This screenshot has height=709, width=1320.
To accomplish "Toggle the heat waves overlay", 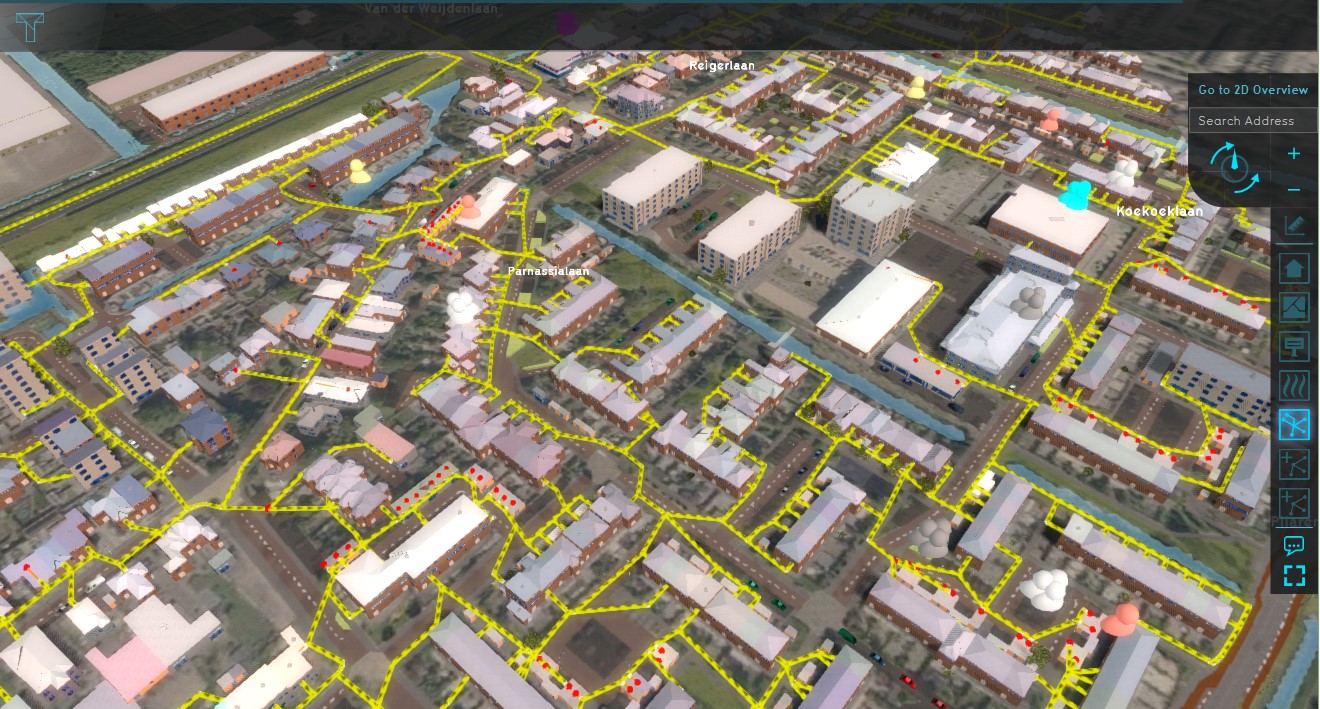I will click(1294, 385).
